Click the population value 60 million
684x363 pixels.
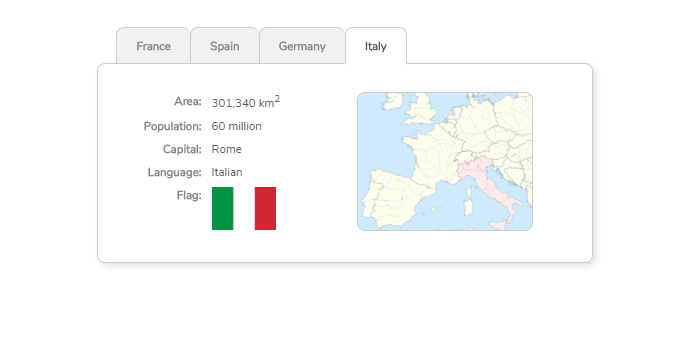[x=236, y=126]
